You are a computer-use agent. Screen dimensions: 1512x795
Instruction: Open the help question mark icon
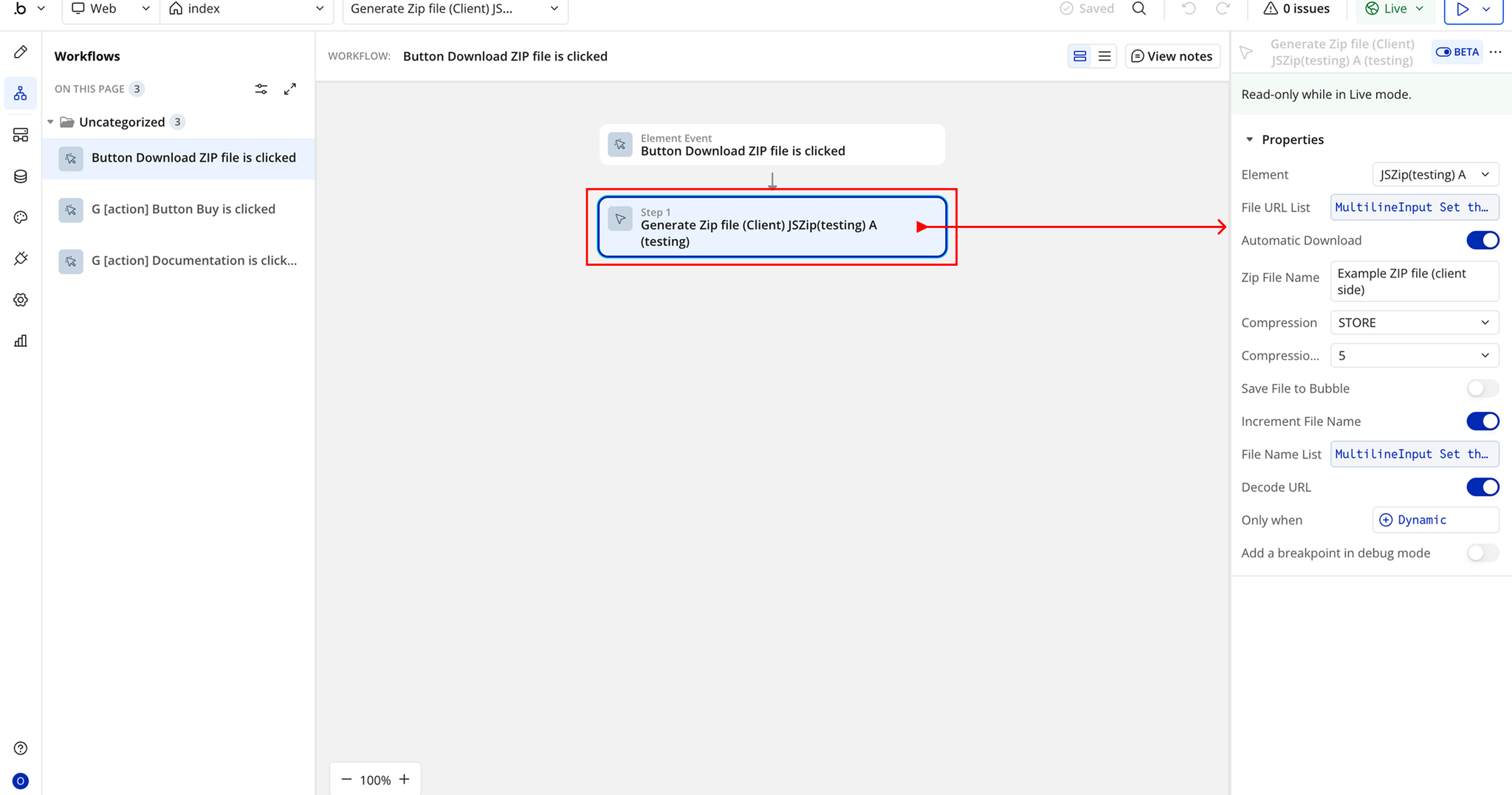click(x=21, y=748)
